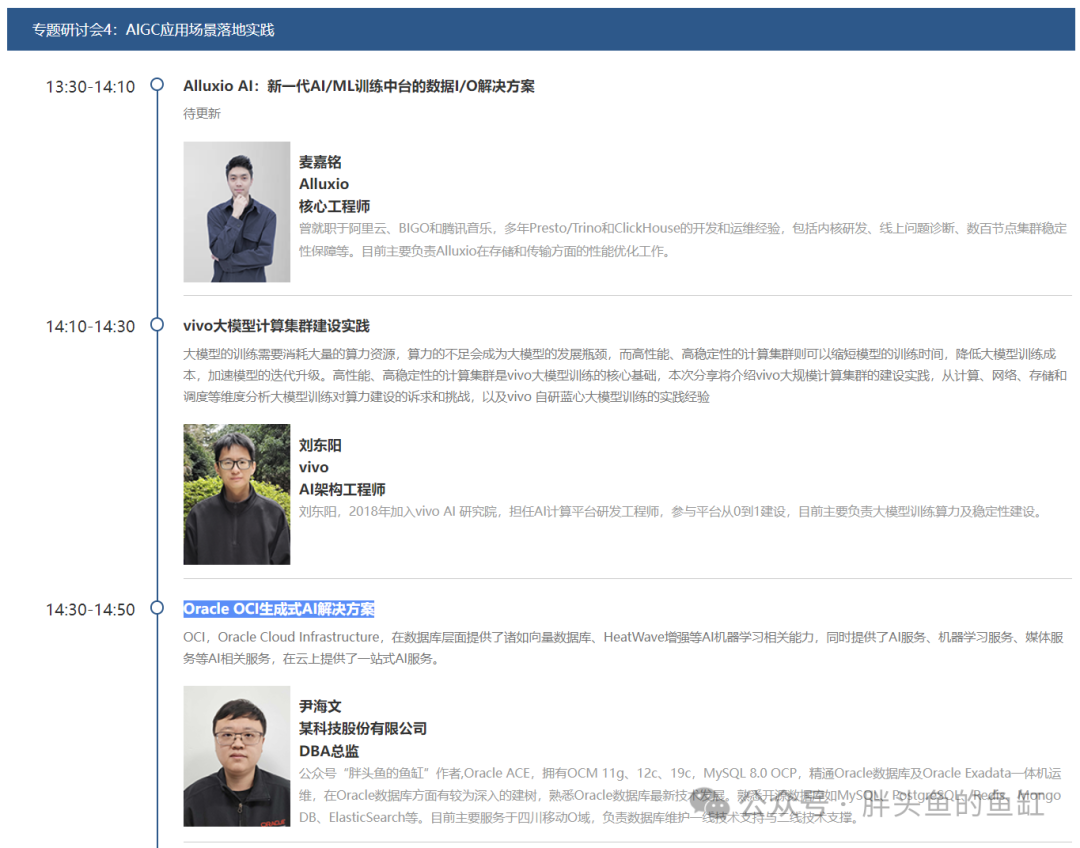Select the company name vivo under 刘东阳
This screenshot has width=1080, height=848.
313,467
